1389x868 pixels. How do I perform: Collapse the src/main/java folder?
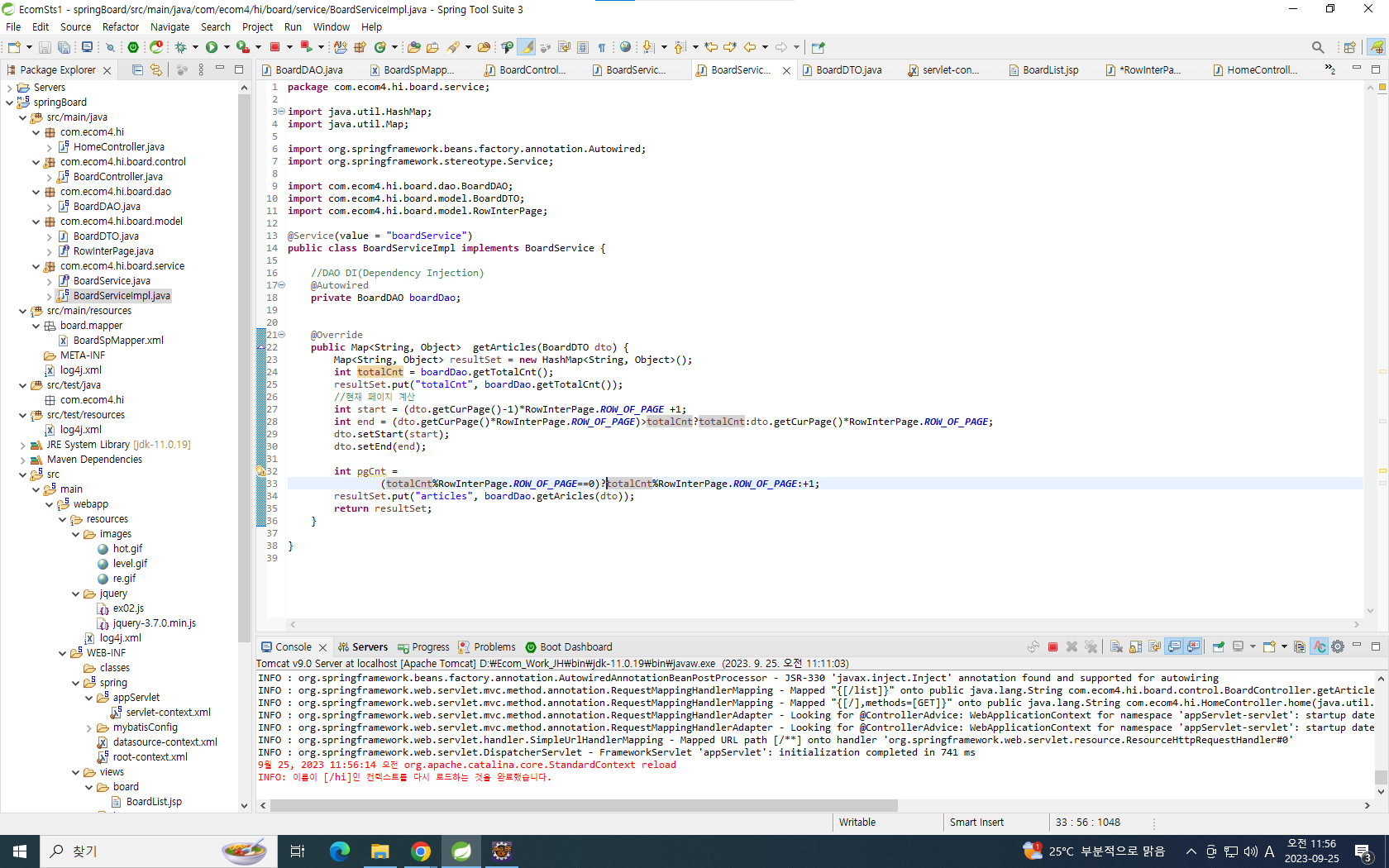click(22, 117)
